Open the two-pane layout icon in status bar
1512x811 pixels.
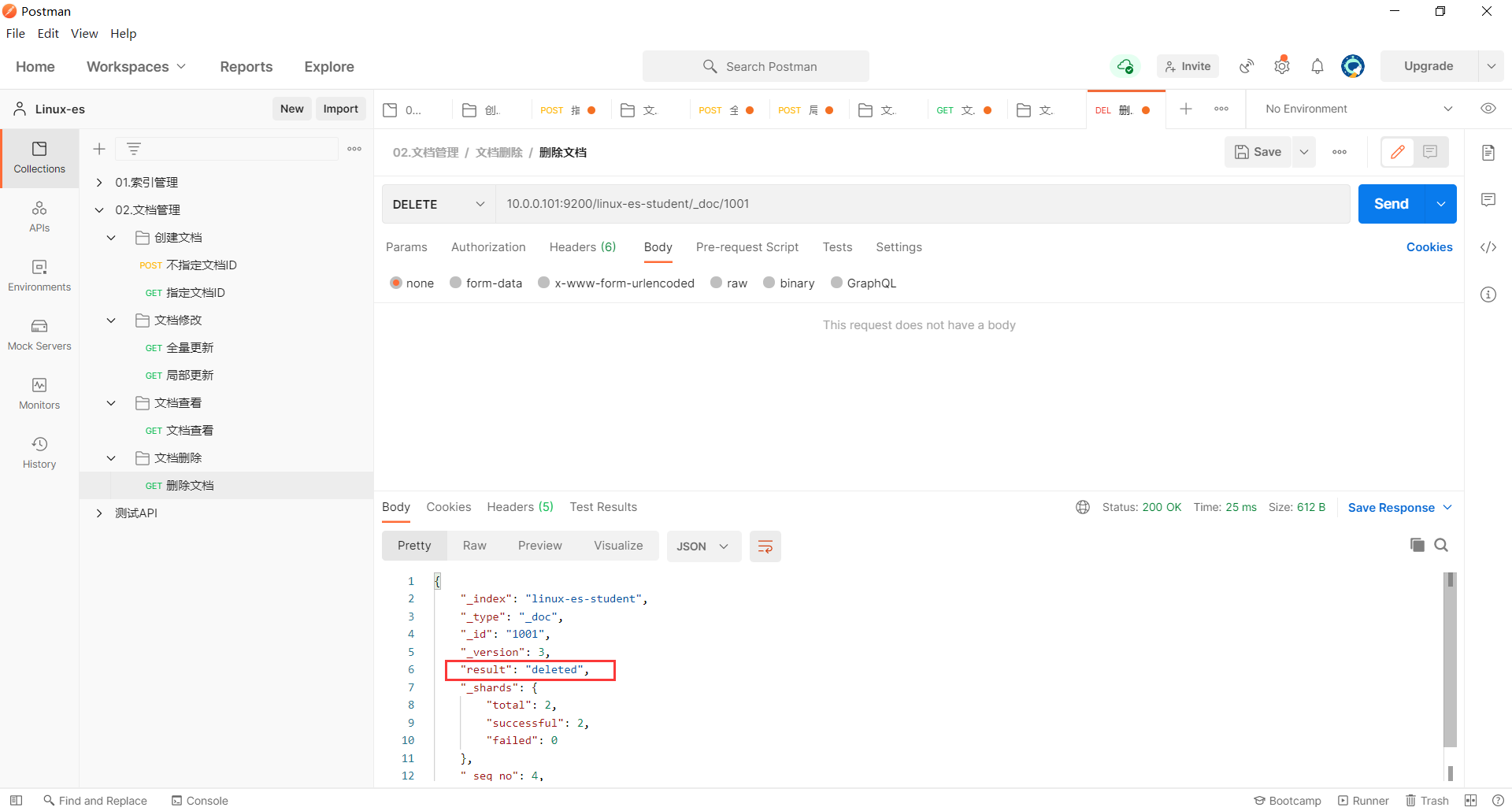pos(1470,800)
